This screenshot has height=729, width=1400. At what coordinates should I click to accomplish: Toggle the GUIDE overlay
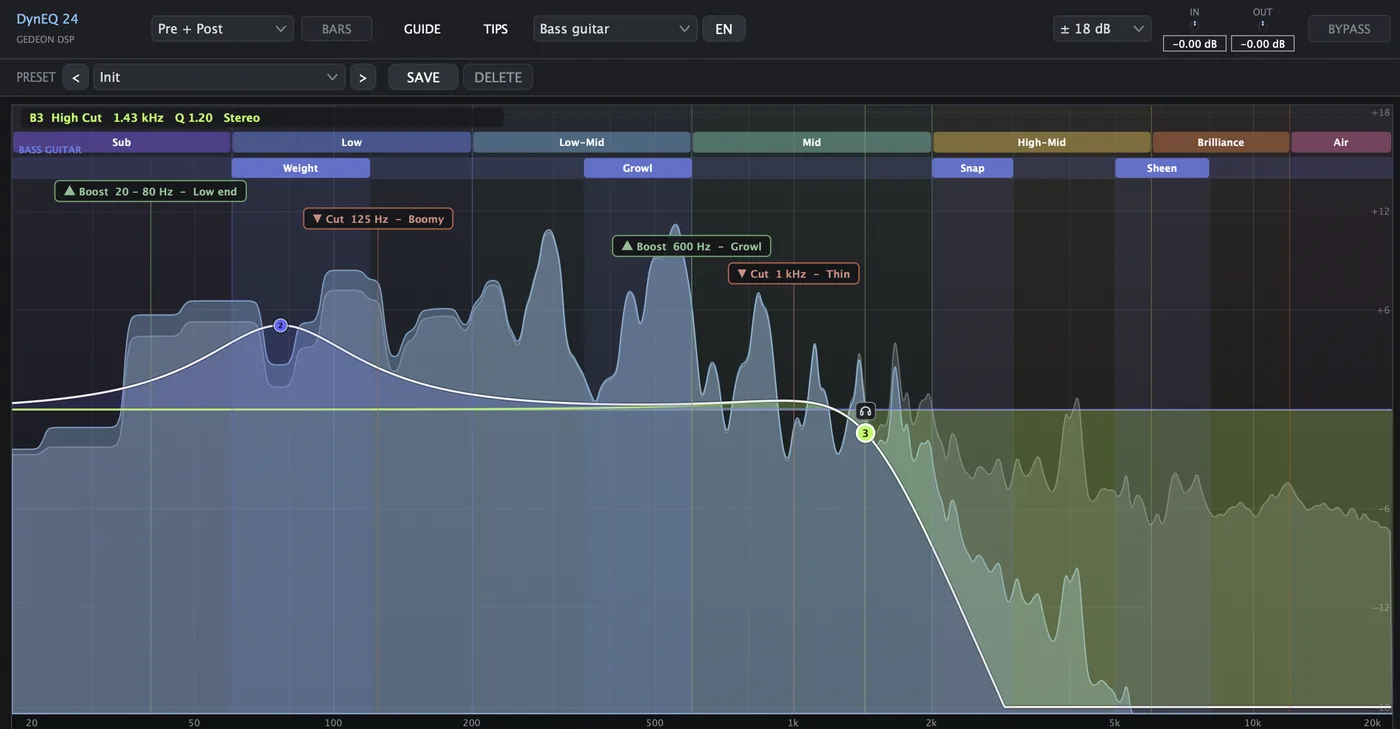[422, 29]
